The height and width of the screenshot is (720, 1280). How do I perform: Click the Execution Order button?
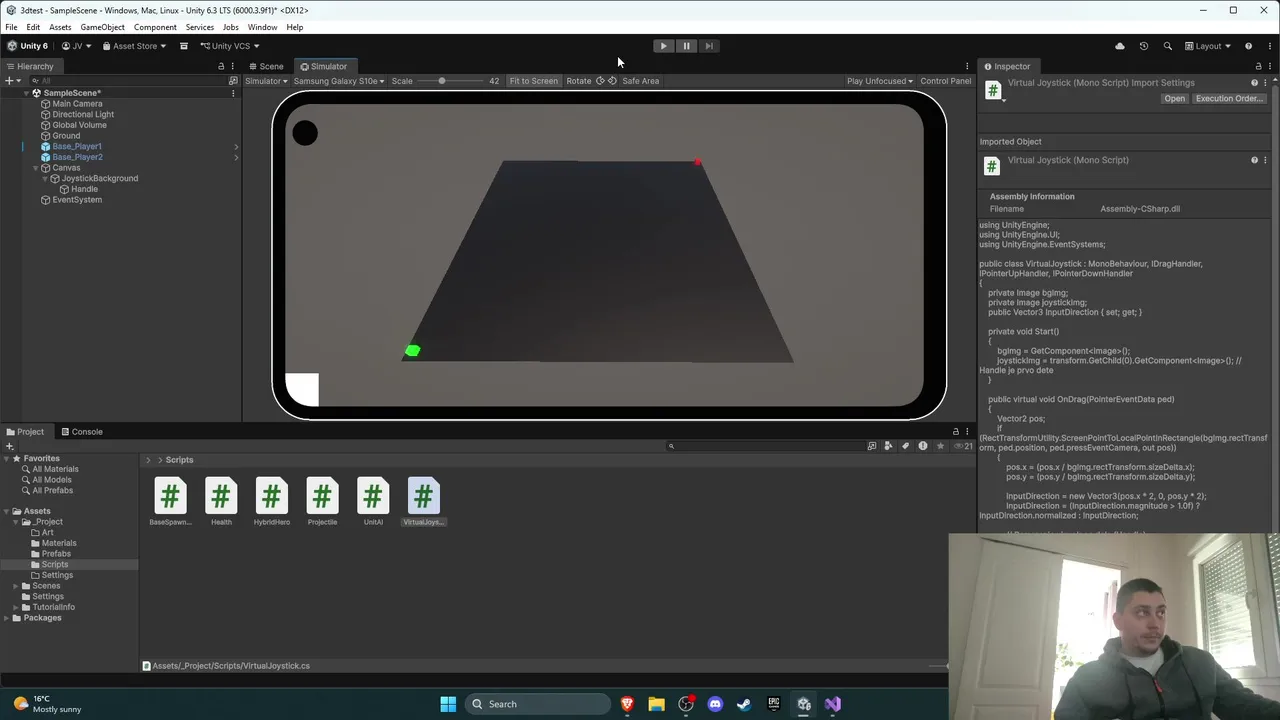pos(1229,98)
